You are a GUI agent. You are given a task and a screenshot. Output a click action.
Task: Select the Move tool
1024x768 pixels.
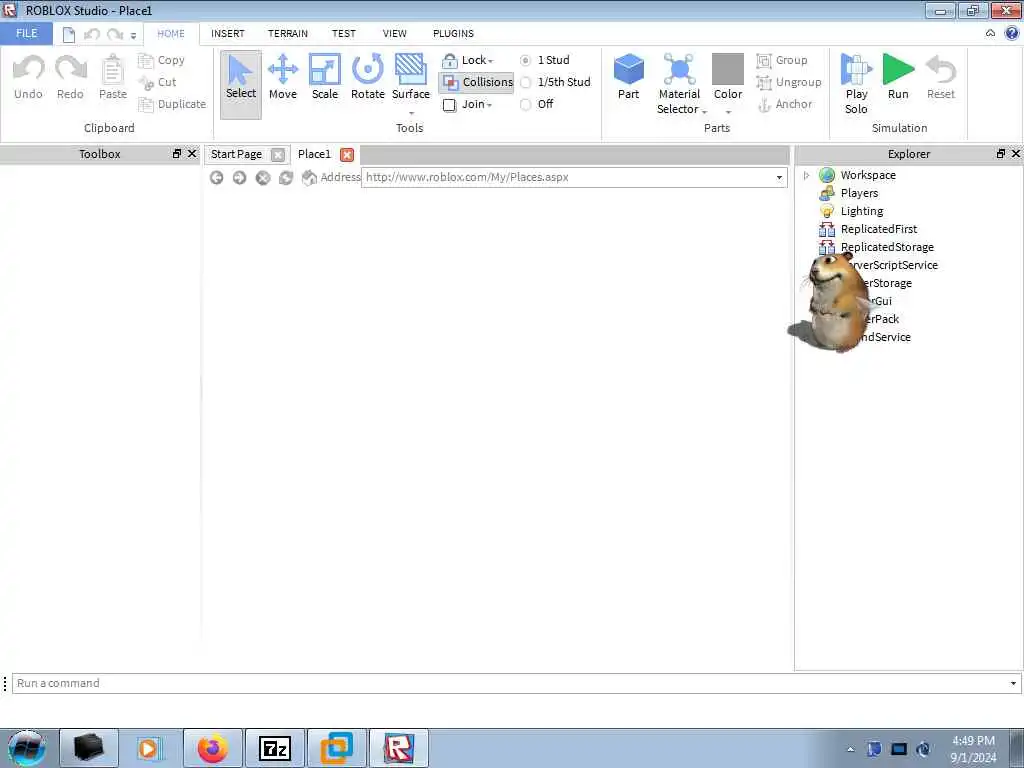point(283,77)
